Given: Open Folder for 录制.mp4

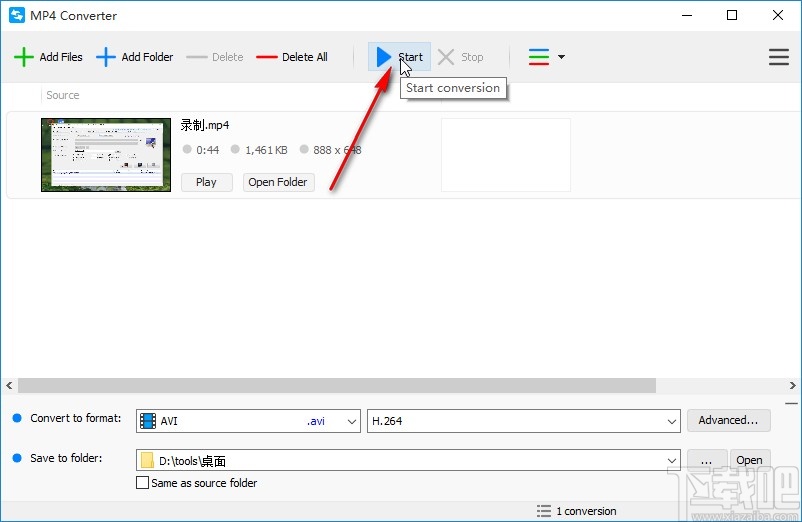Looking at the screenshot, I should point(278,182).
